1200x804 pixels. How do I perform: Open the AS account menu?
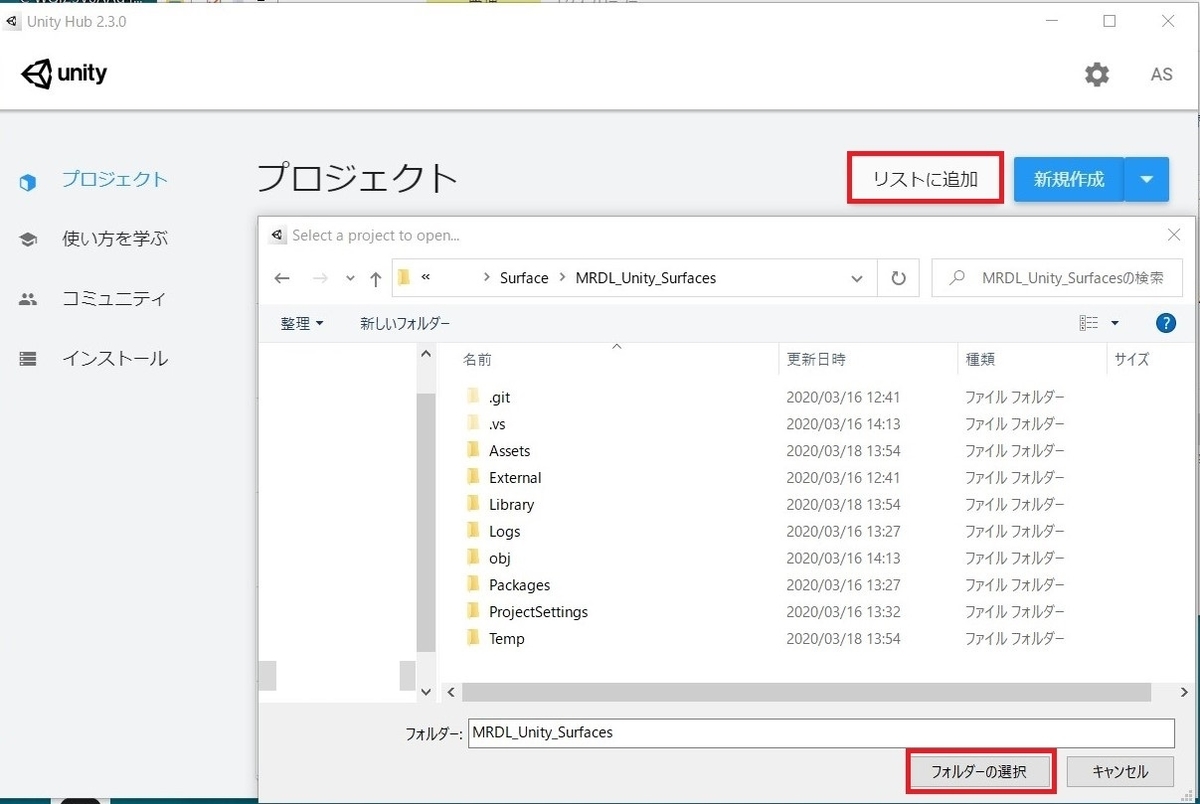coord(1161,74)
